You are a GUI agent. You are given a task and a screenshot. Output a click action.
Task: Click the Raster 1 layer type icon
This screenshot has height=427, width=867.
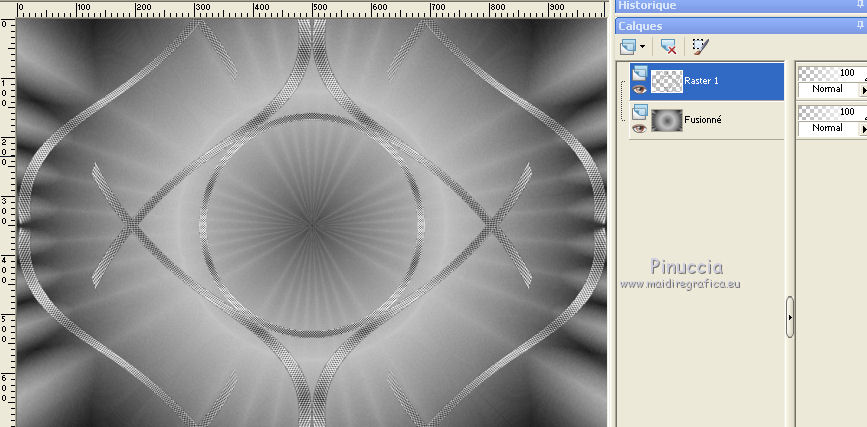point(640,72)
